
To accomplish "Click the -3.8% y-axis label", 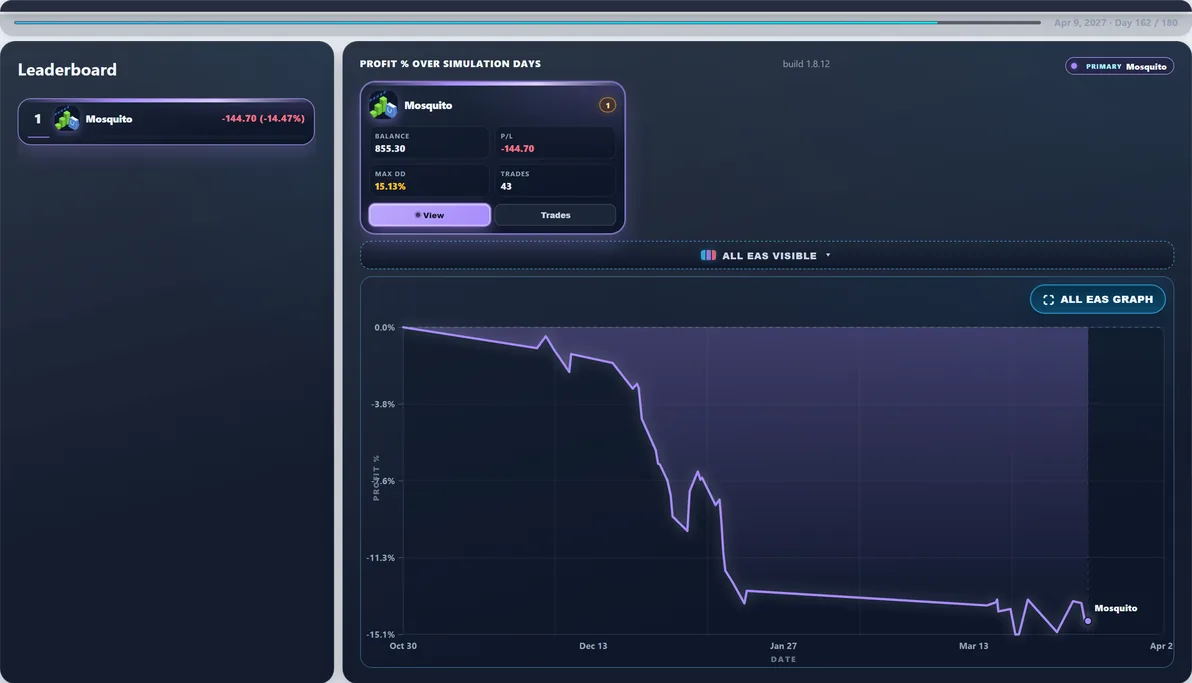I will 383,404.
